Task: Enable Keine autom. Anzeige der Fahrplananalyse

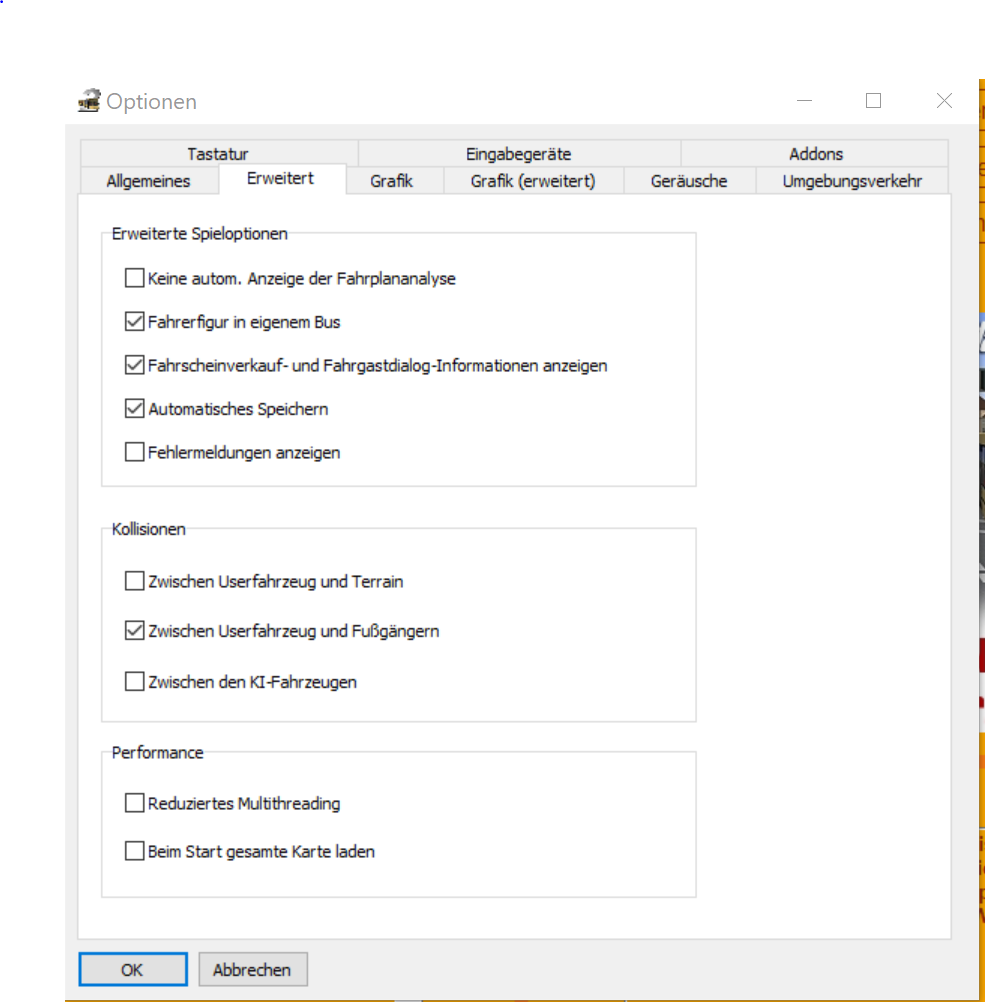Action: point(134,278)
